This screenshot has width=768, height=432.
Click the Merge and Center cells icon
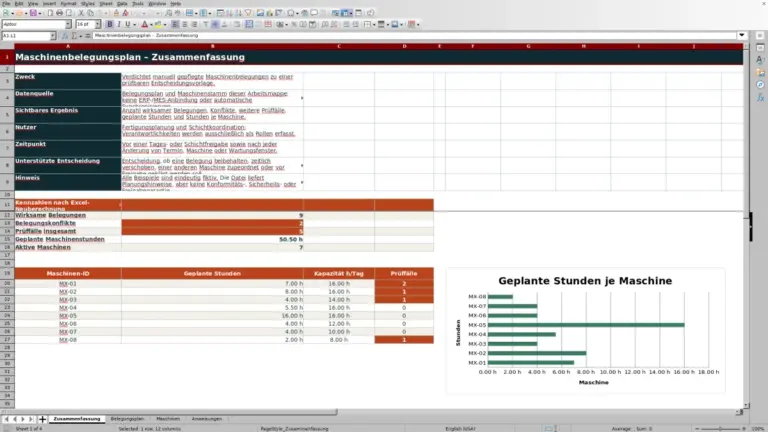coord(249,24)
